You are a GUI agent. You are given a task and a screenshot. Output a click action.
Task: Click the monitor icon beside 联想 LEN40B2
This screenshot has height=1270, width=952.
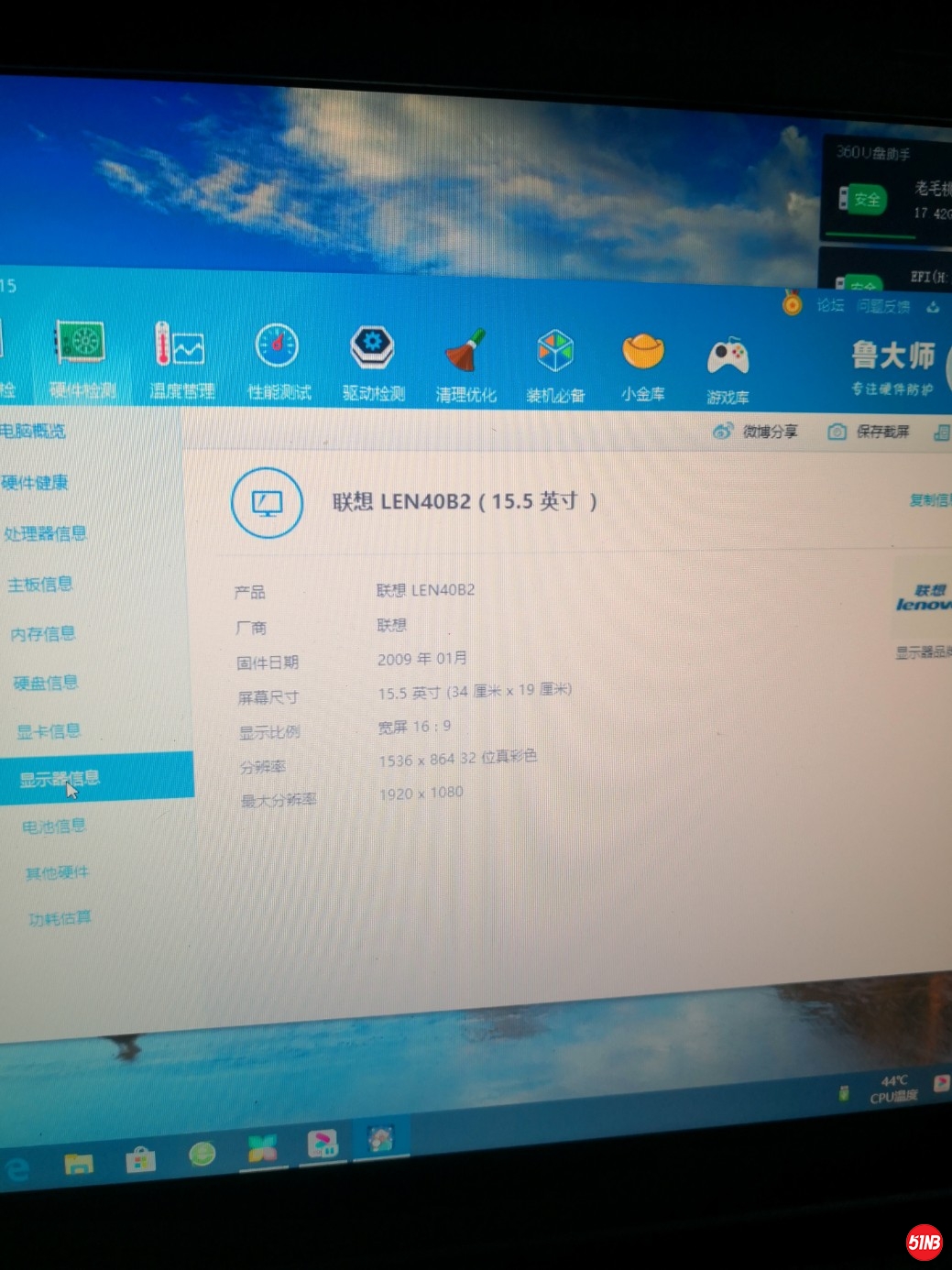click(267, 502)
